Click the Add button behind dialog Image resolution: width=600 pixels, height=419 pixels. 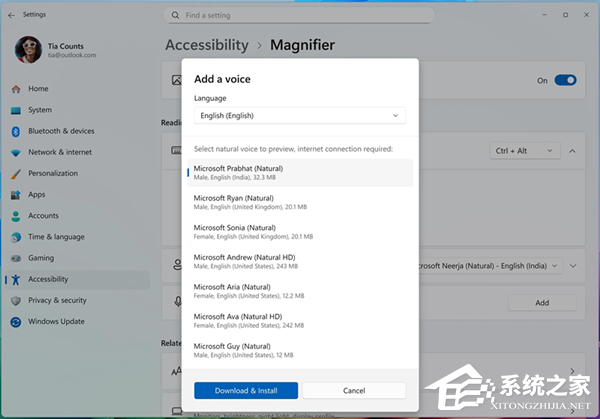pyautogui.click(x=541, y=302)
